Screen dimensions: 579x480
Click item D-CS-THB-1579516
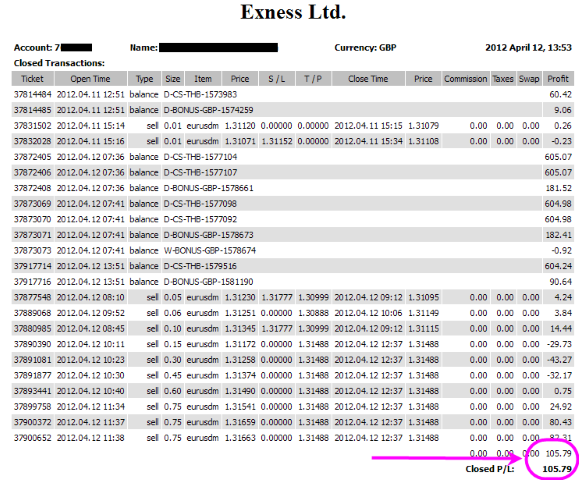200,266
